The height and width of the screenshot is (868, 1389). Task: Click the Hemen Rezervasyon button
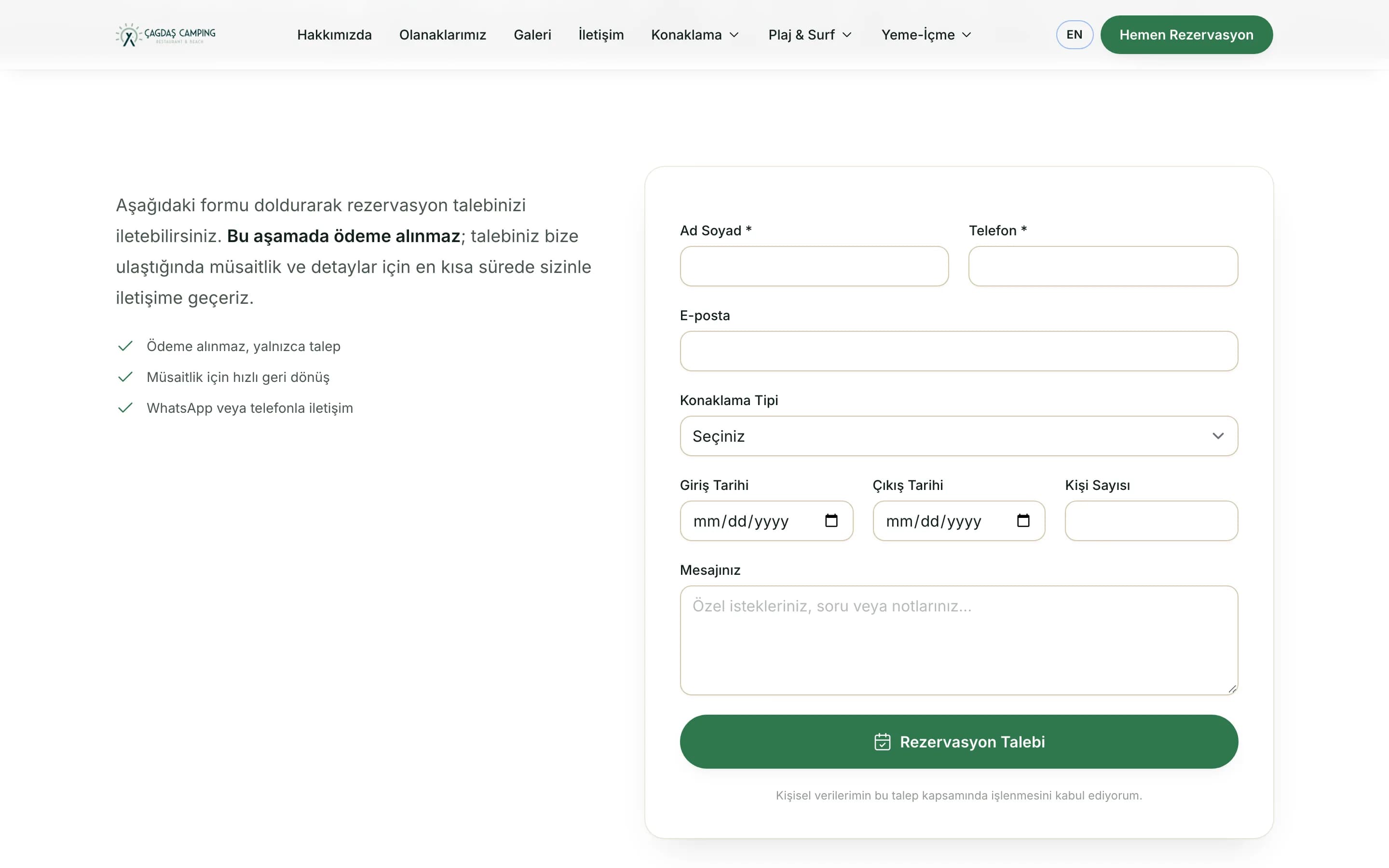coord(1186,34)
